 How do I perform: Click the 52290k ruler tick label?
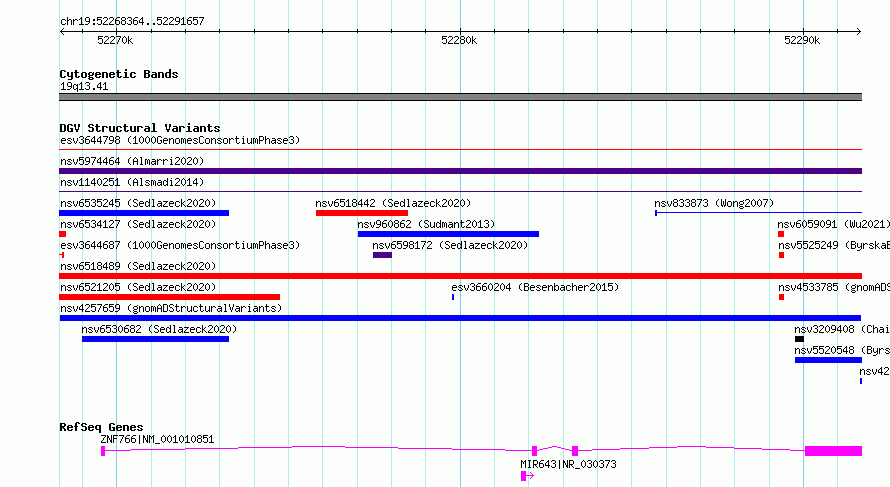tap(802, 40)
